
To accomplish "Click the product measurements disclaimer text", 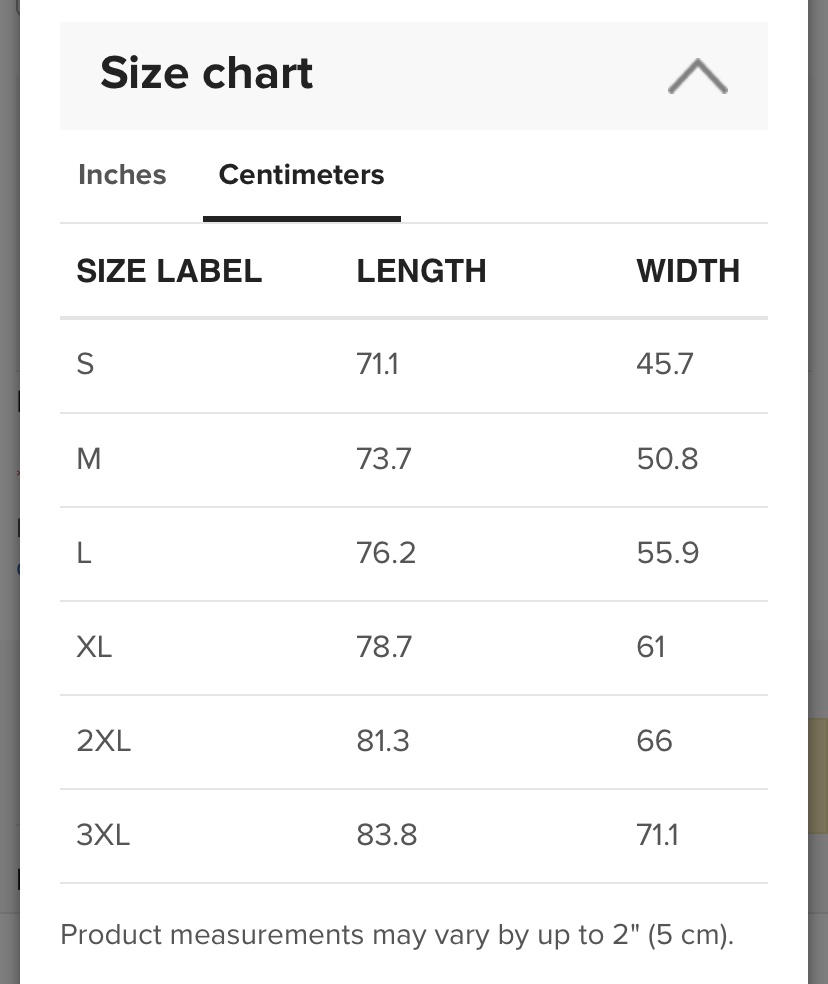I will coord(397,935).
